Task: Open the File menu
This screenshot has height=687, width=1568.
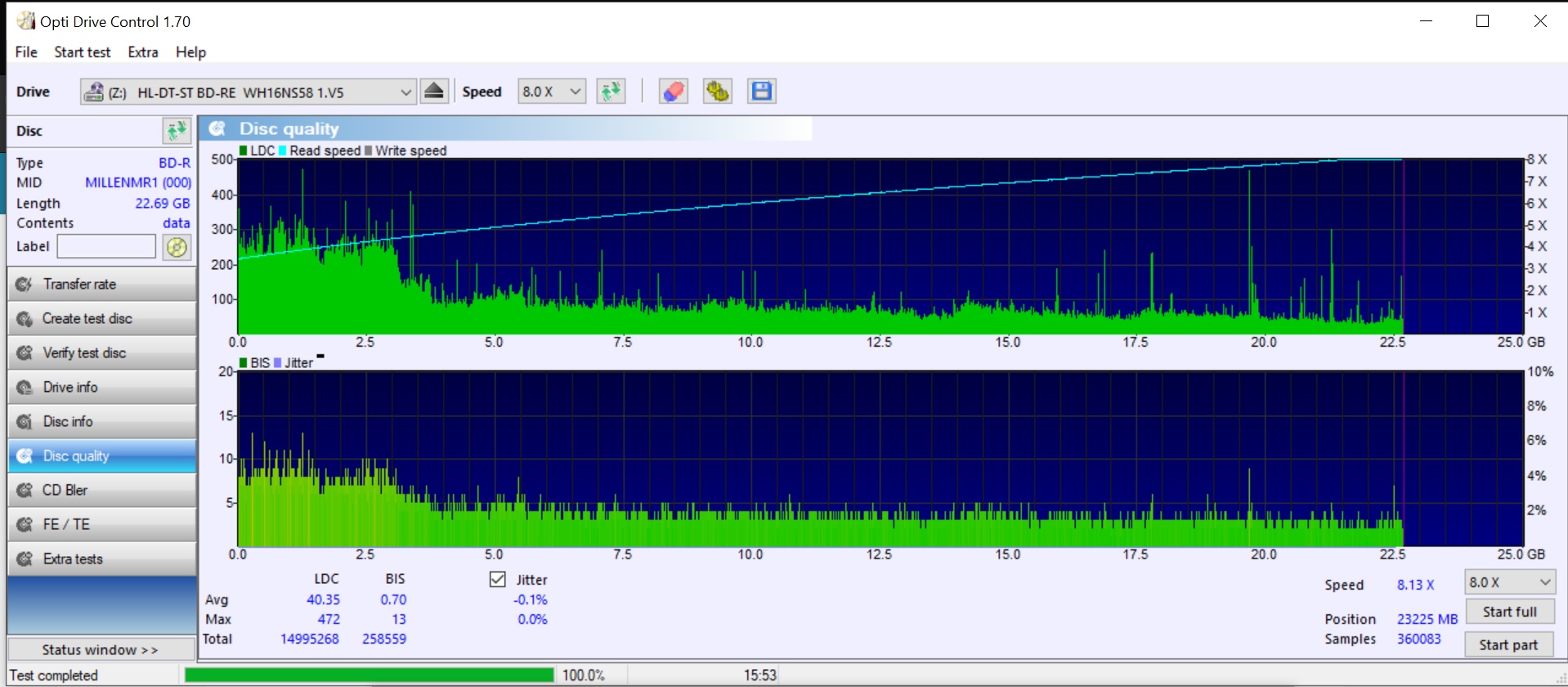Action: click(x=26, y=52)
